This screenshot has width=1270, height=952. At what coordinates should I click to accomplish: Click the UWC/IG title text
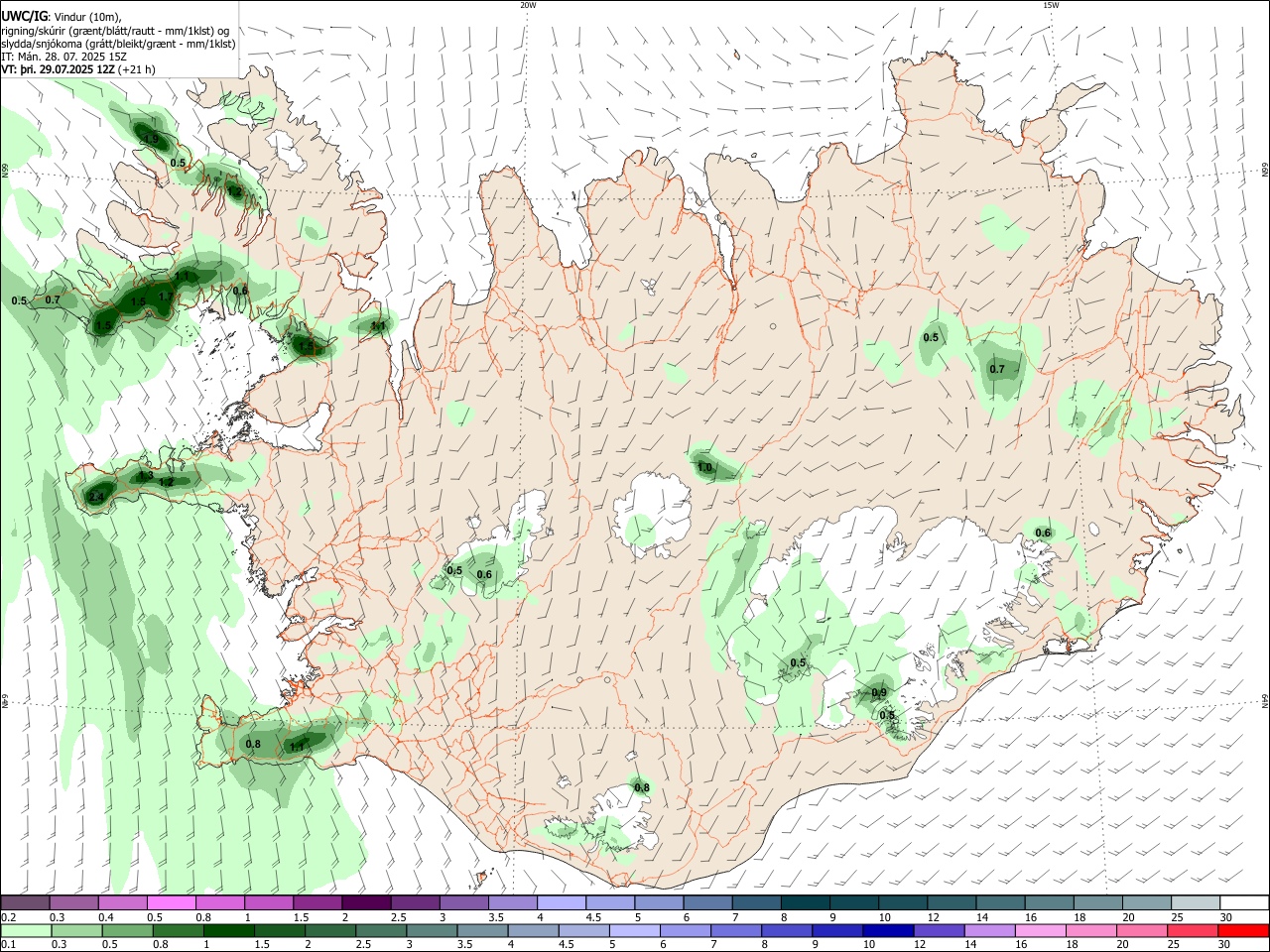[x=24, y=17]
